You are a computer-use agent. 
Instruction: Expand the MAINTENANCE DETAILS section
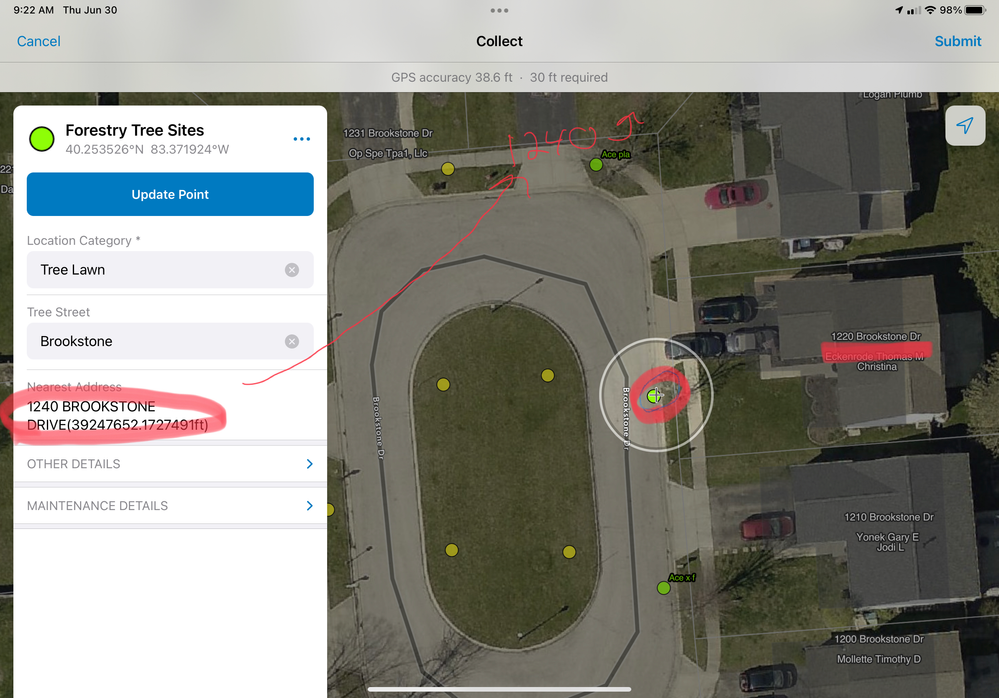pyautogui.click(x=170, y=506)
